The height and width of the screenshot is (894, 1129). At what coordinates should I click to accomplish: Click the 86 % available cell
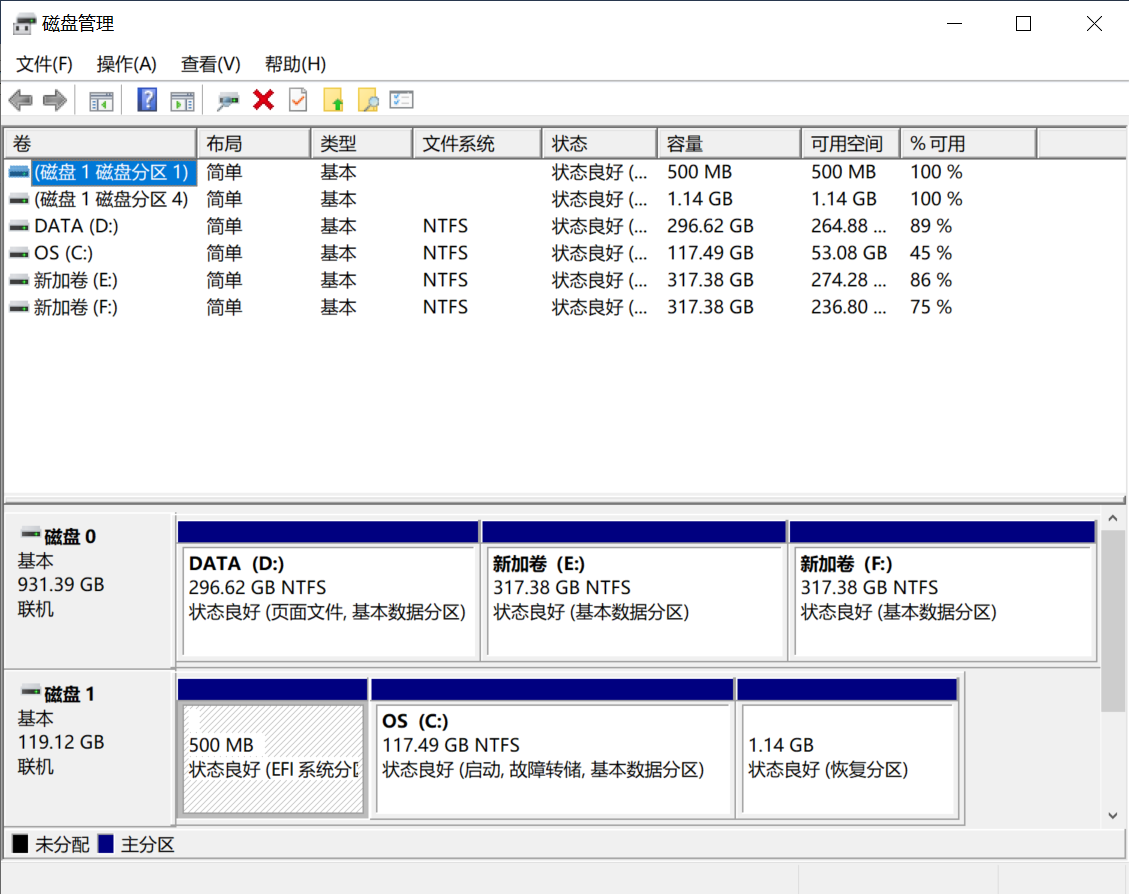(930, 280)
